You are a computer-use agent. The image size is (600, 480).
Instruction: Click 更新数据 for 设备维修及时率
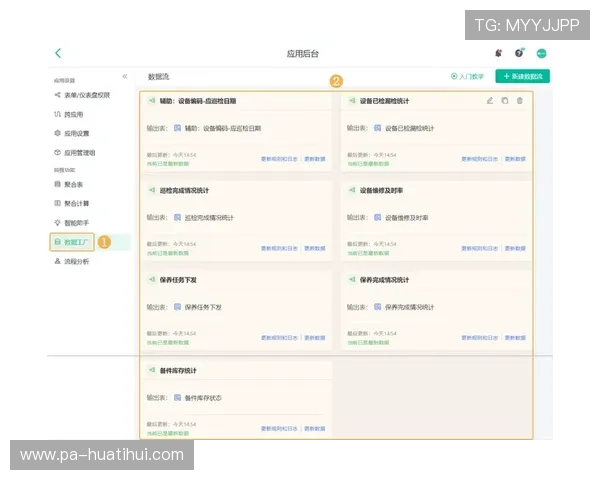coord(515,248)
